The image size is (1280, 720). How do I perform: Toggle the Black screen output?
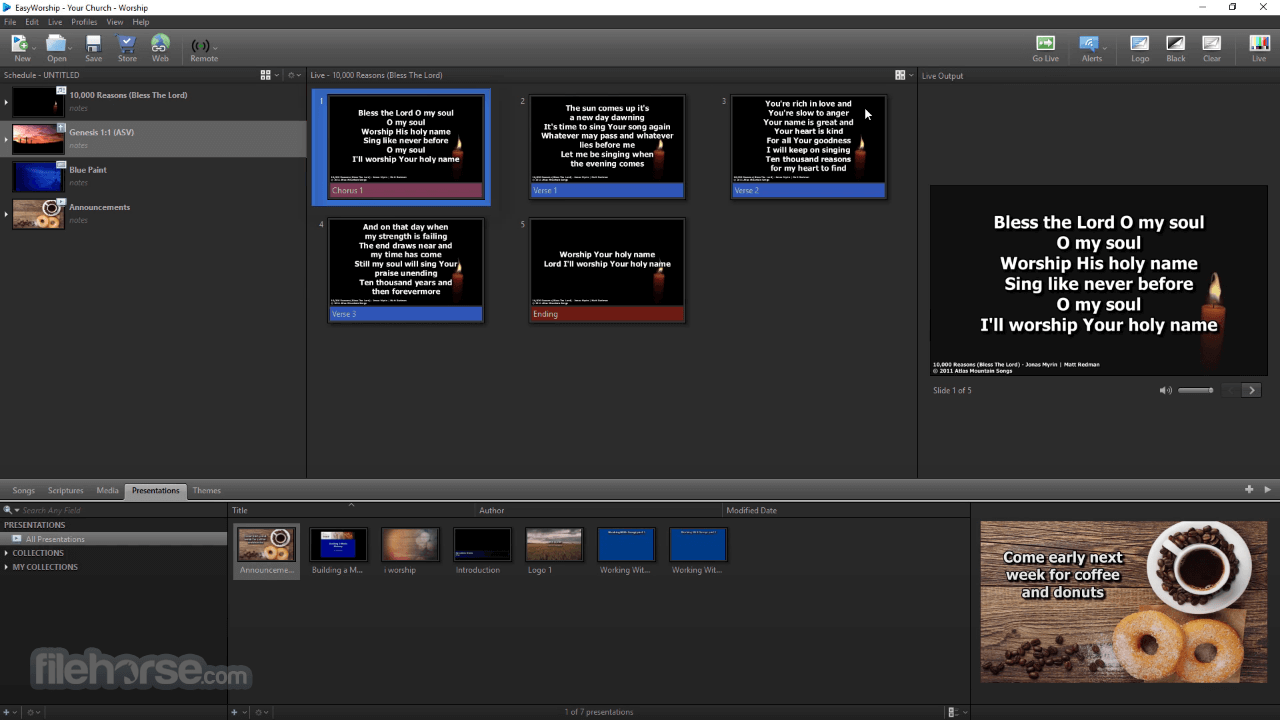click(x=1176, y=43)
